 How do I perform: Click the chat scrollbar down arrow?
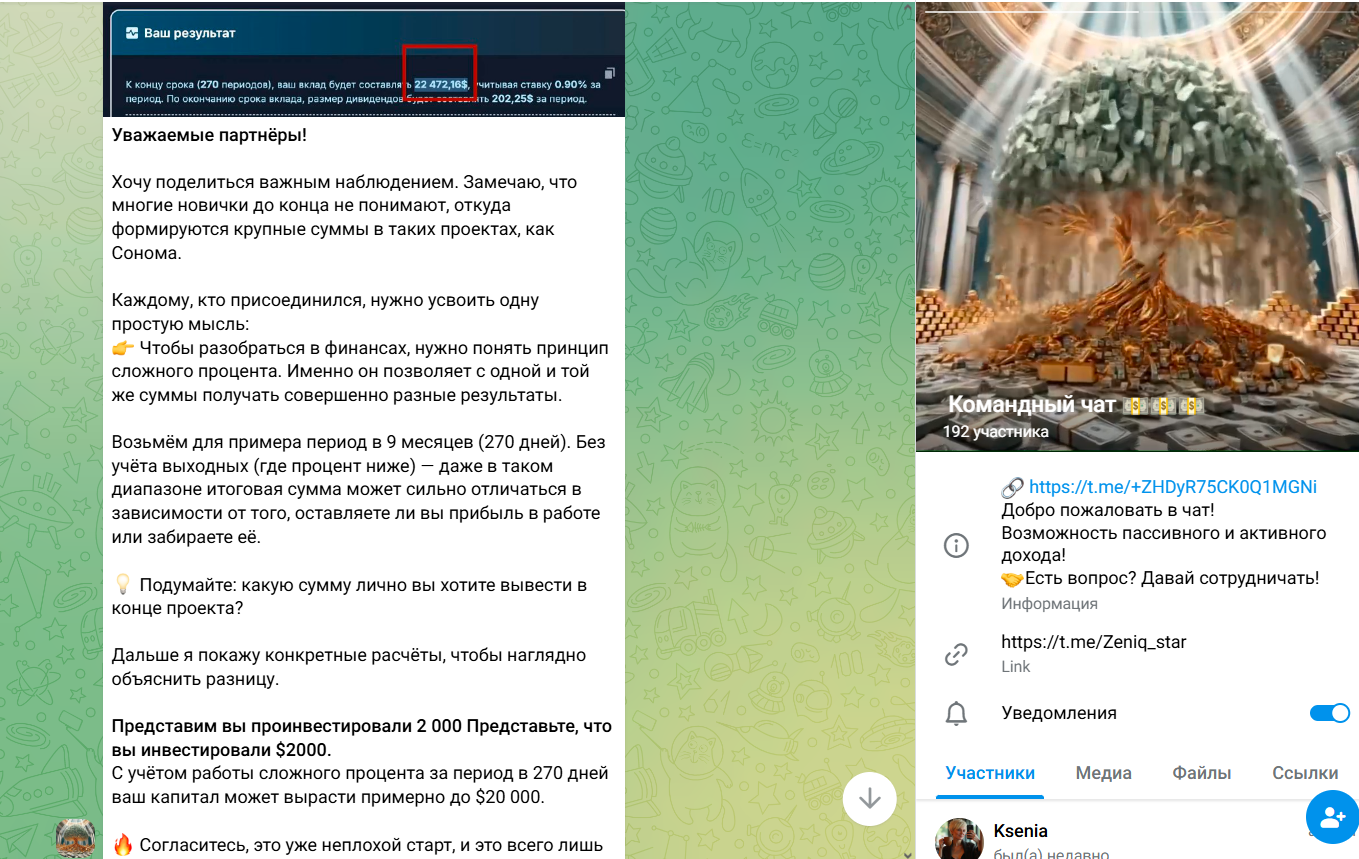[907, 853]
